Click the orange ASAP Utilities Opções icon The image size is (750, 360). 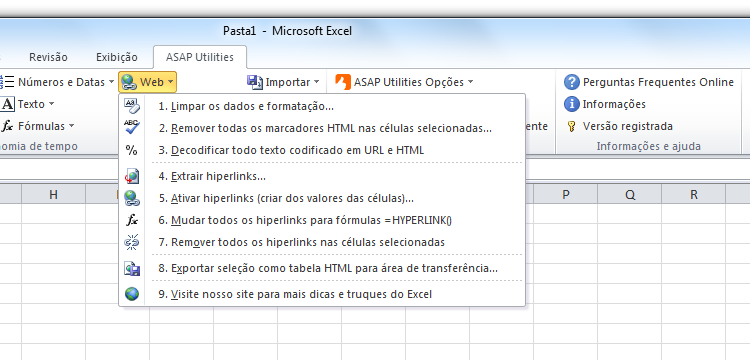click(342, 82)
